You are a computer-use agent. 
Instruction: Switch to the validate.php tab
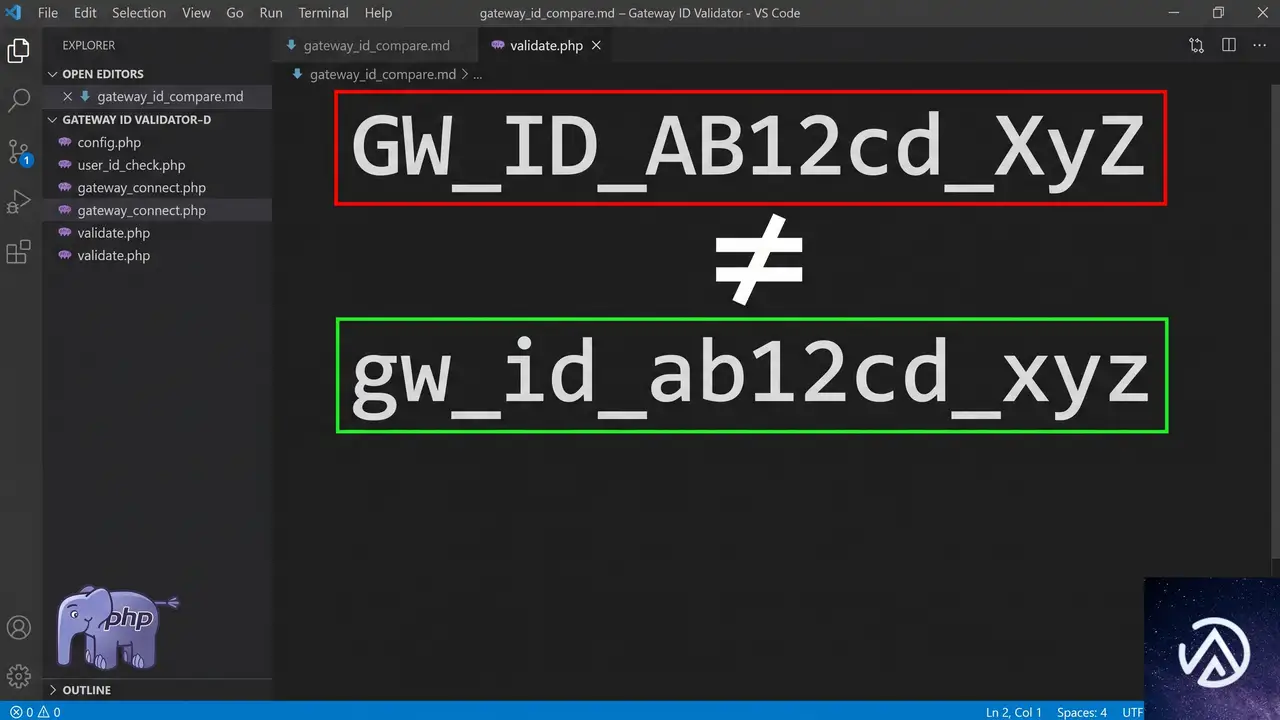click(x=546, y=46)
